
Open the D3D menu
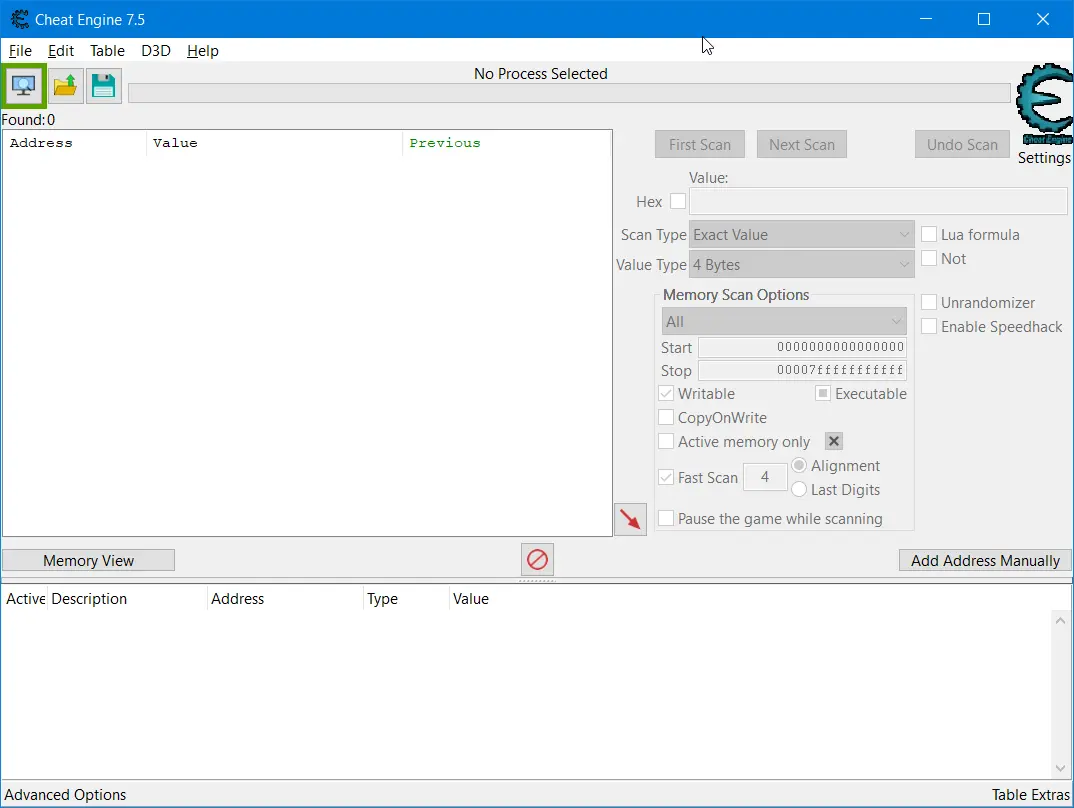point(156,51)
